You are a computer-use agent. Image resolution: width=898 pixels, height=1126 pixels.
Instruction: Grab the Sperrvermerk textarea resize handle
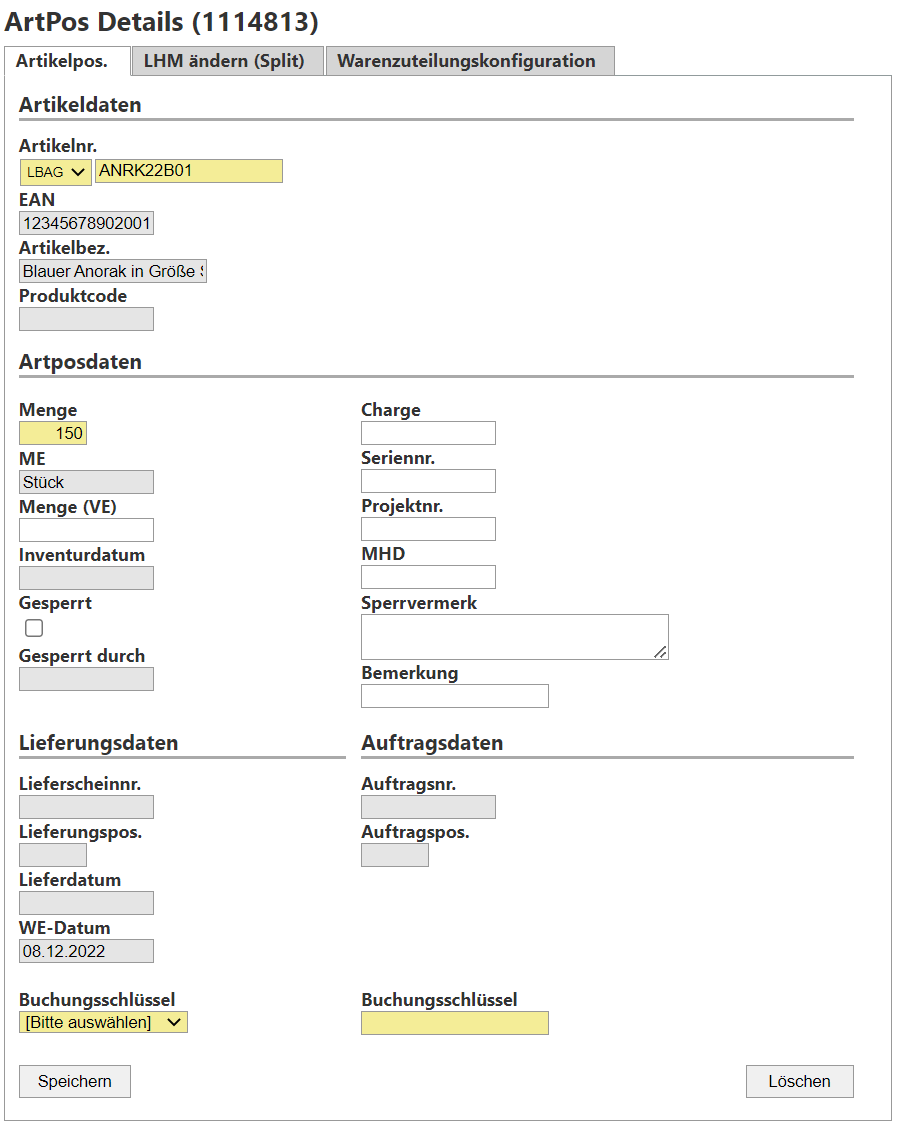click(x=661, y=652)
